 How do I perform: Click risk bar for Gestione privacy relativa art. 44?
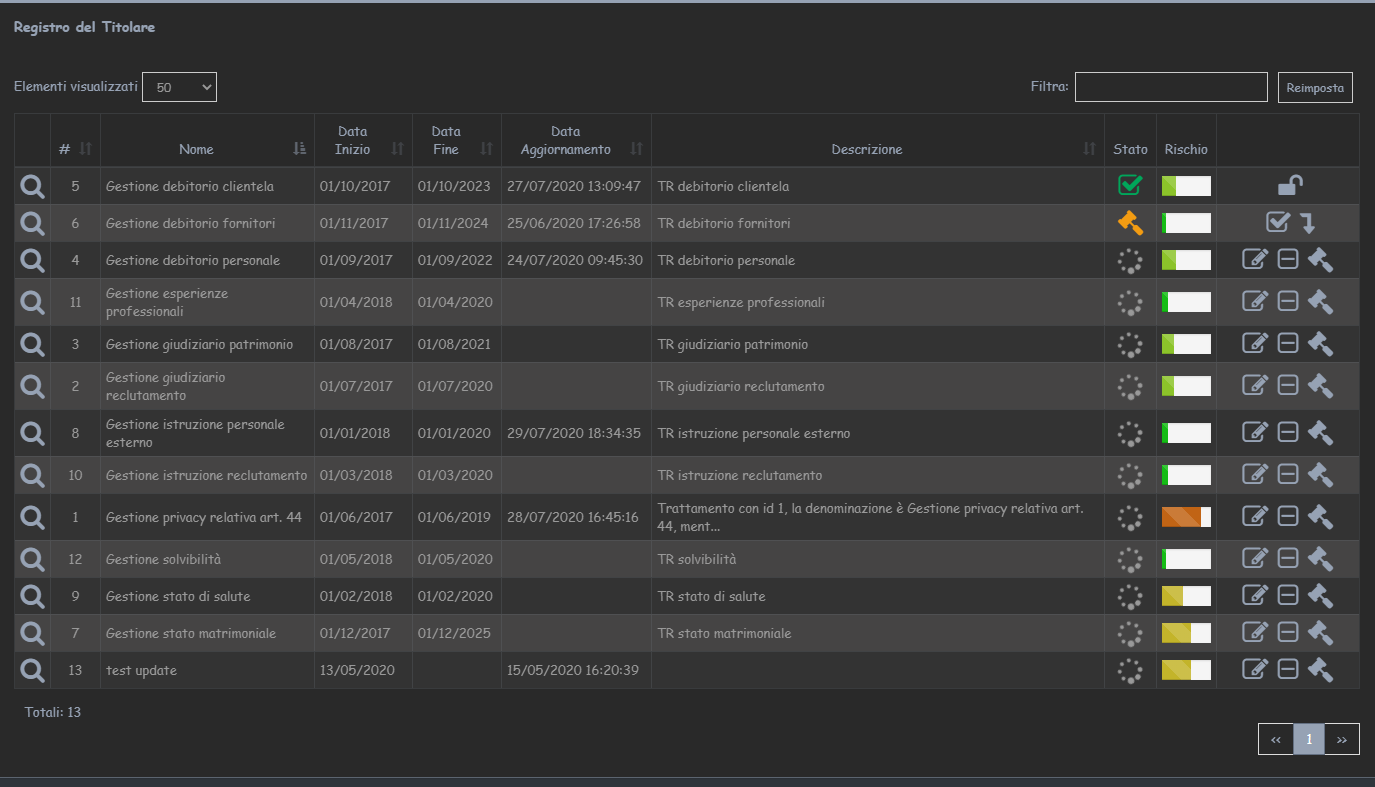(x=1186, y=517)
